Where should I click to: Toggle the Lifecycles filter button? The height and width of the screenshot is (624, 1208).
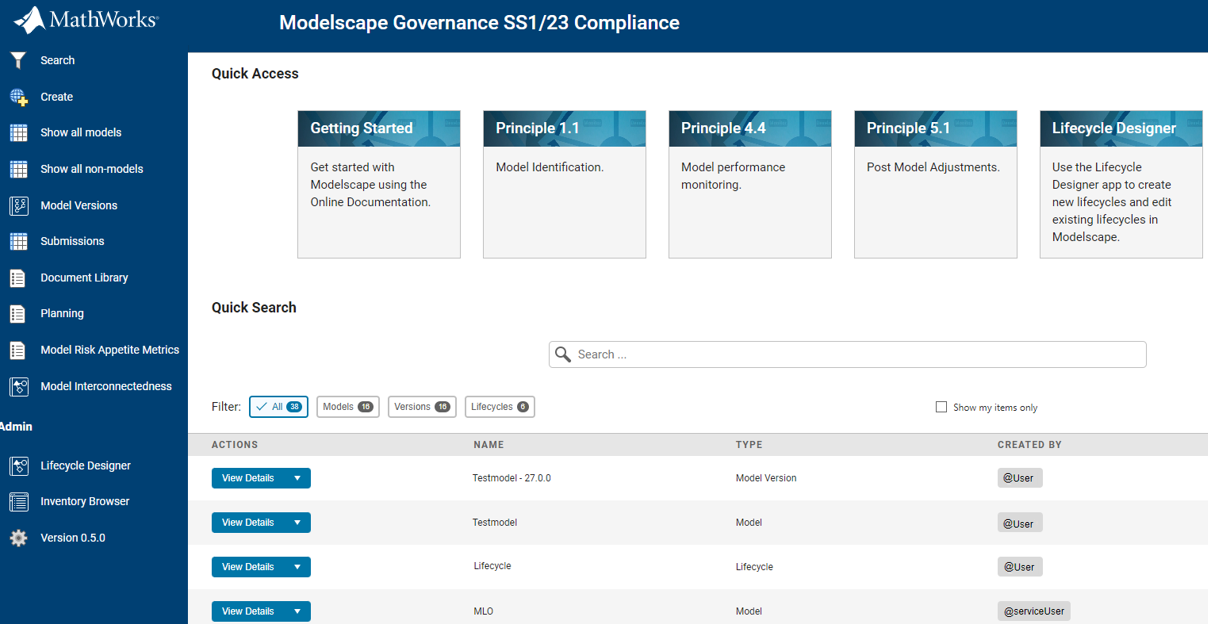click(x=499, y=406)
